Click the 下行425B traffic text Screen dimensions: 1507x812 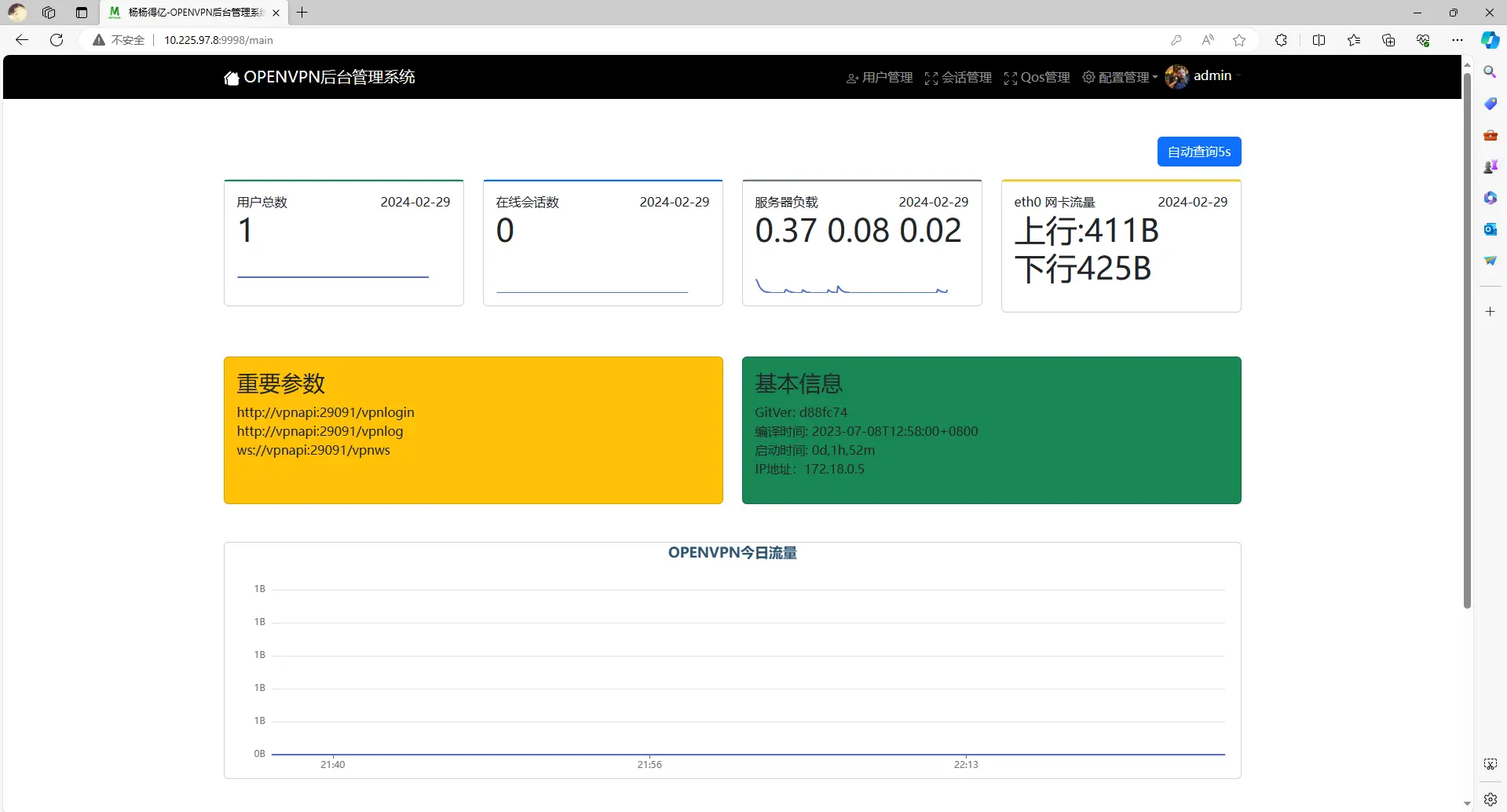point(1083,269)
